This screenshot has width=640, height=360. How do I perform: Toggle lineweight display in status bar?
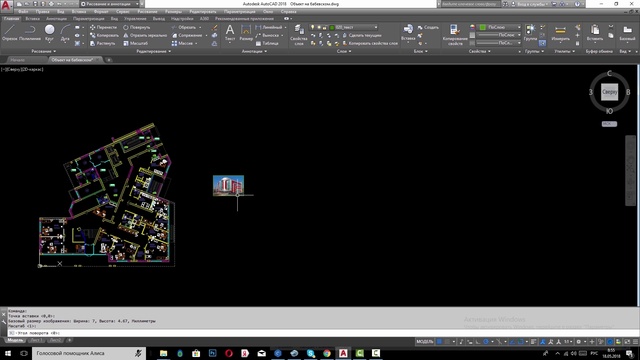[x=533, y=342]
